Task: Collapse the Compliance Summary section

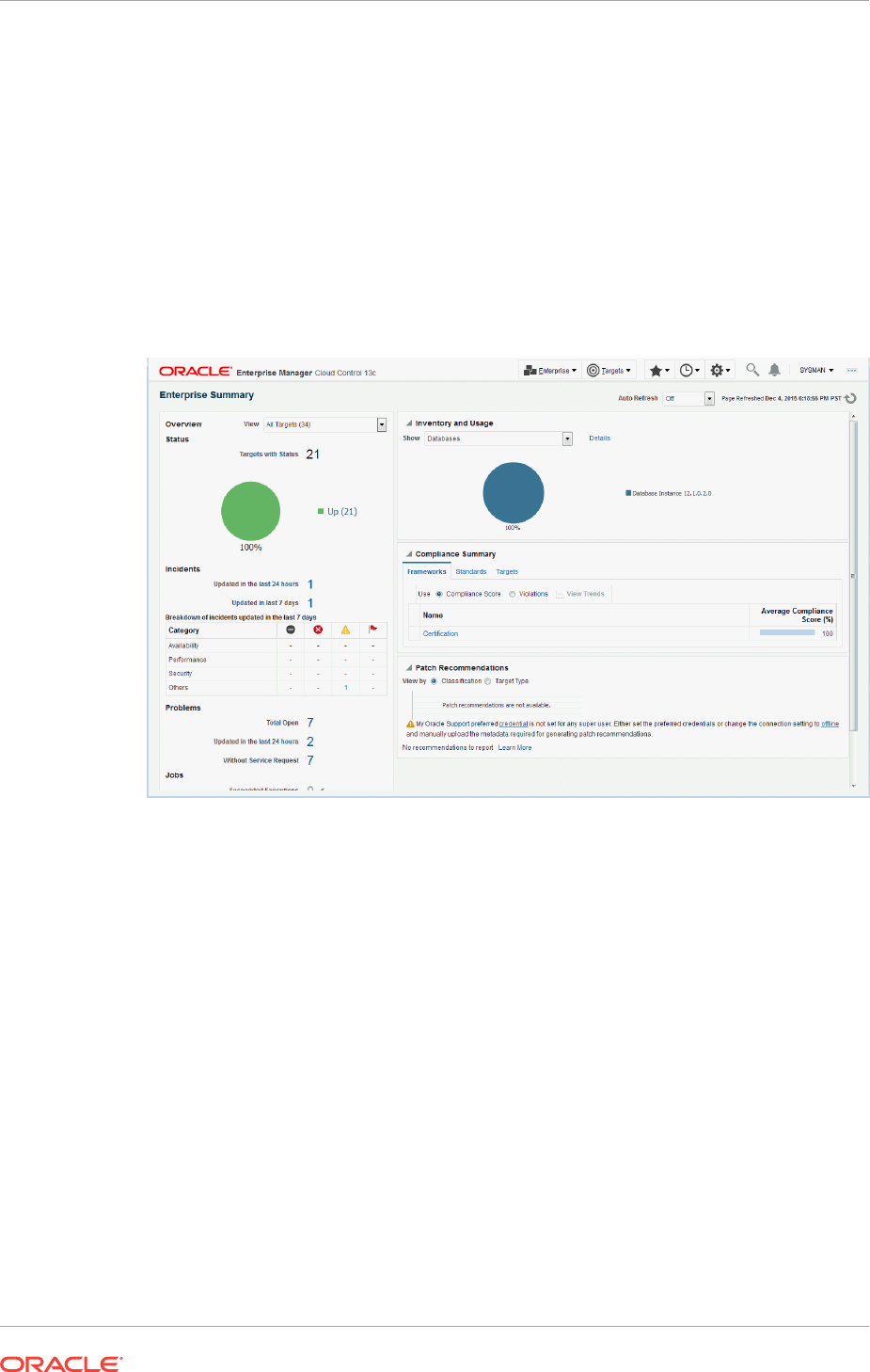Action: (x=409, y=554)
